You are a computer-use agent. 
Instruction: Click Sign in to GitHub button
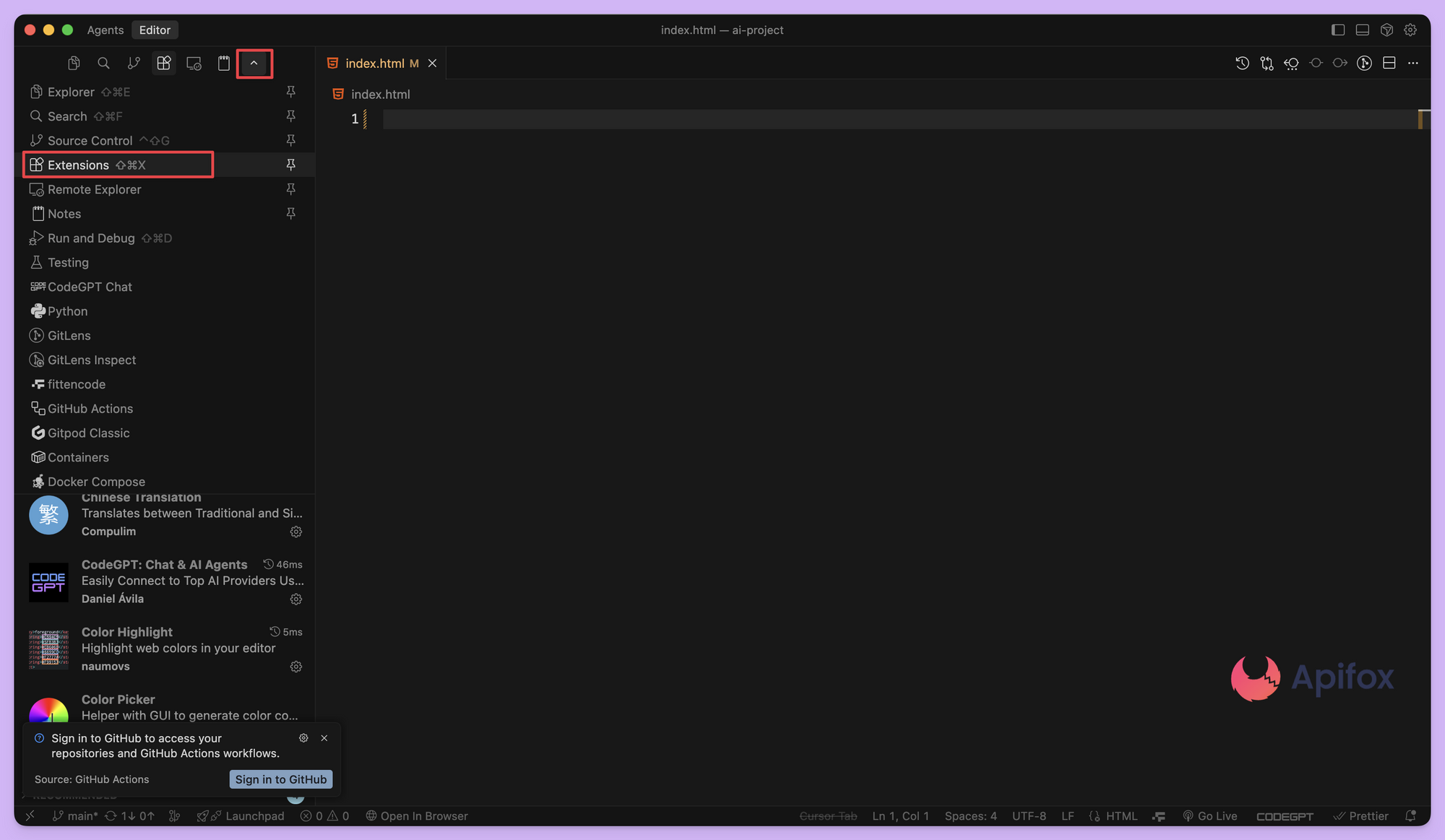(280, 779)
